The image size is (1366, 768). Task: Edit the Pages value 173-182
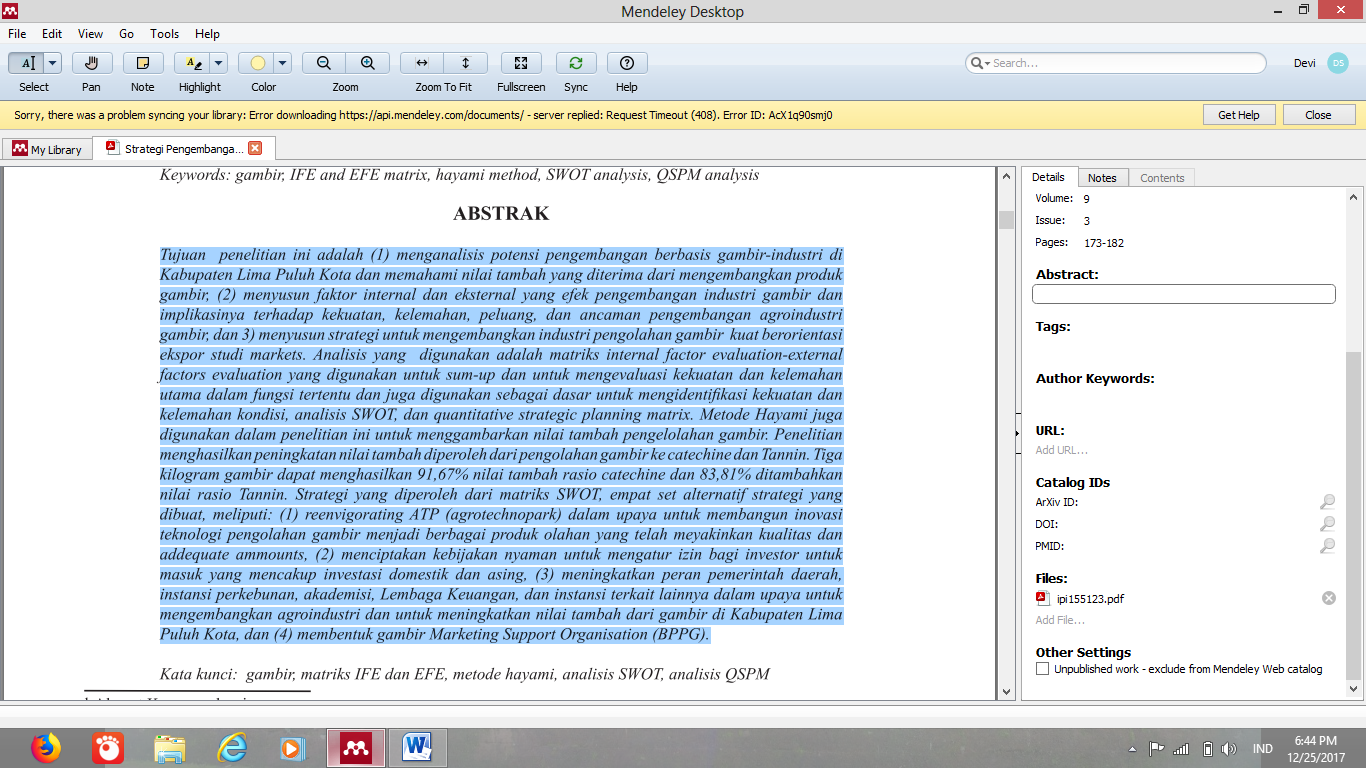click(1104, 243)
